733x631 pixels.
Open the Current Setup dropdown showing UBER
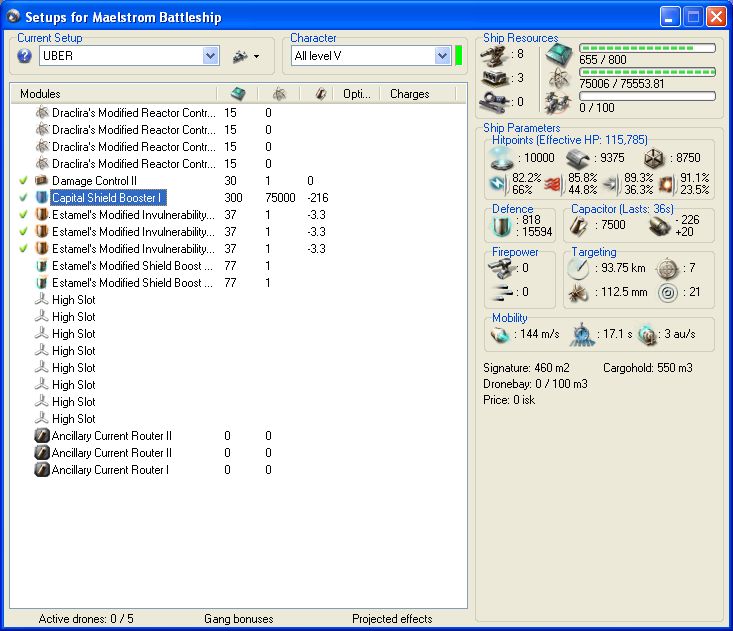click(210, 56)
